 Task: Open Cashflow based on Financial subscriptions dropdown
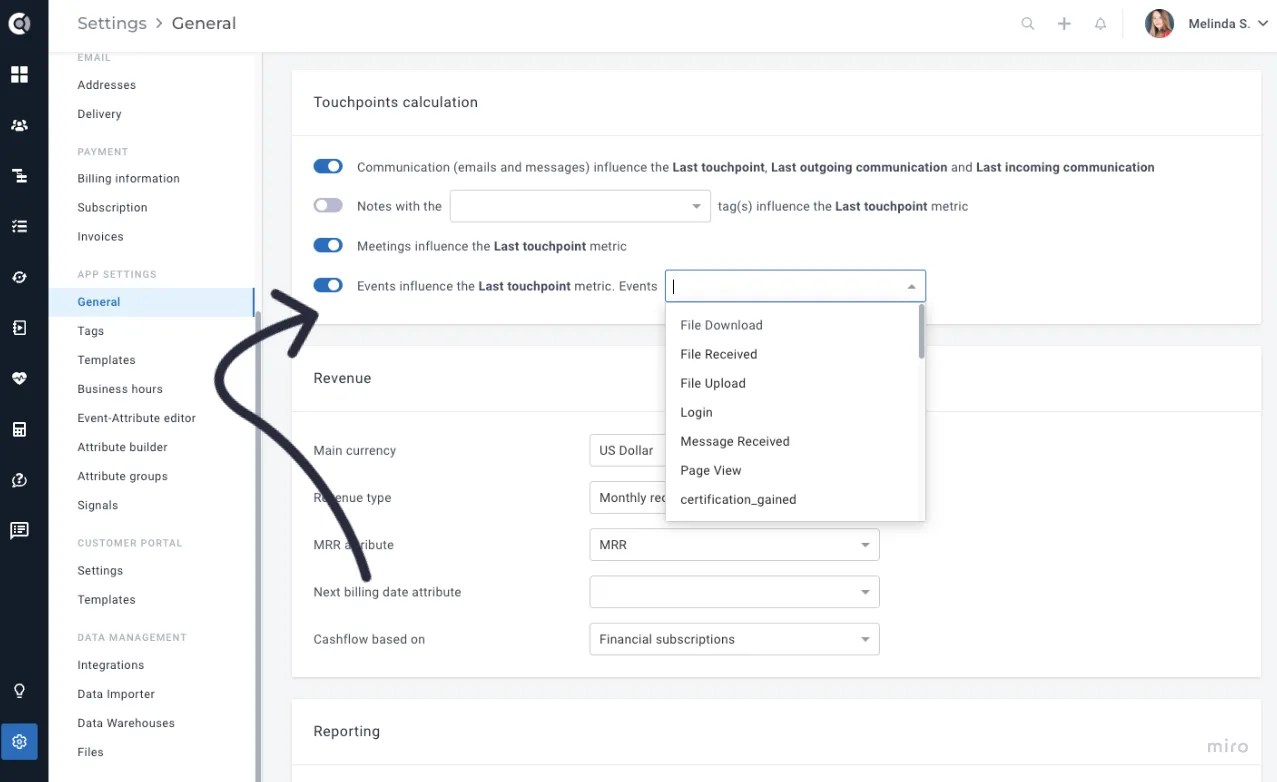click(x=734, y=639)
